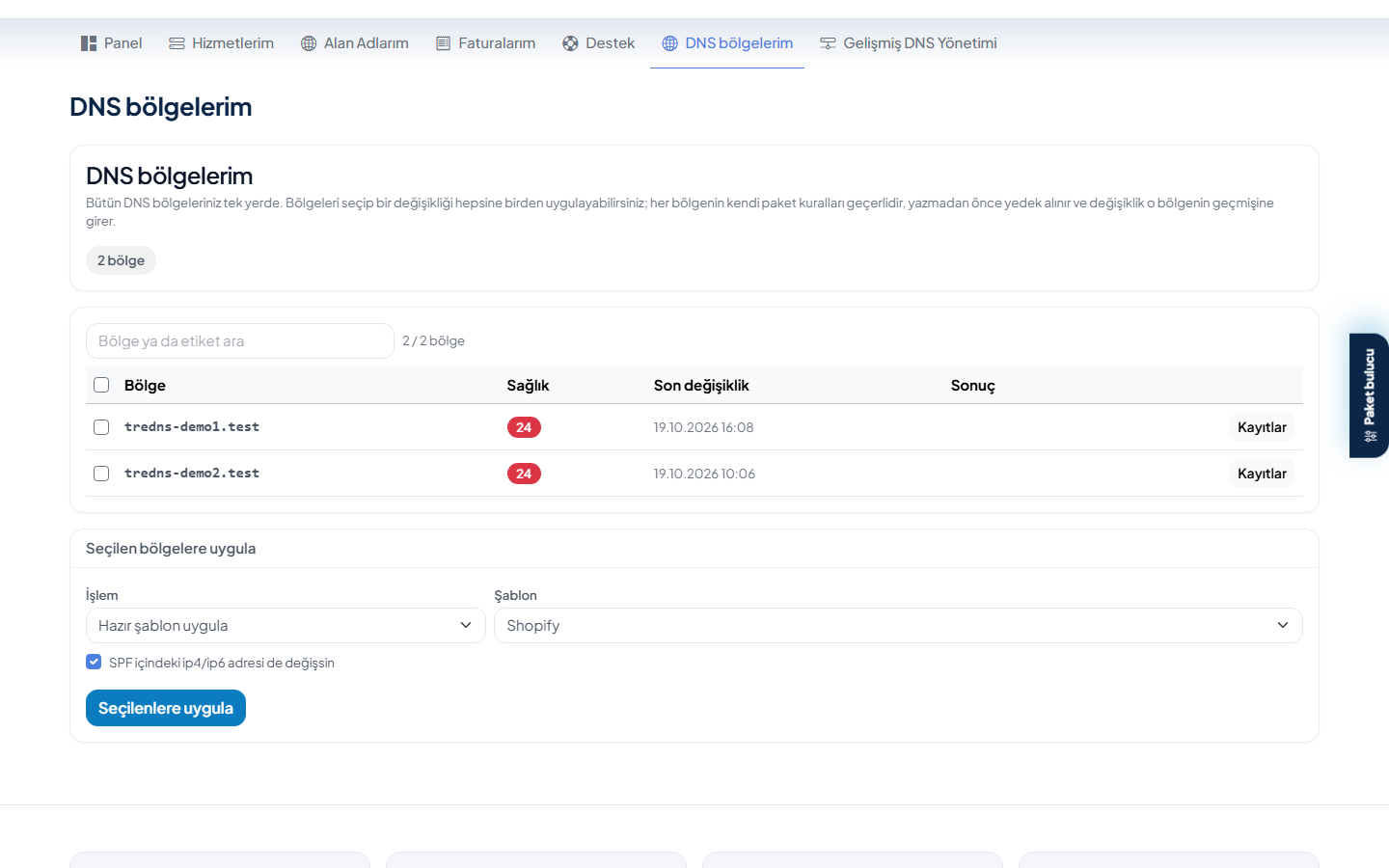Open Kayıtlar for tredns-demo2.test

(x=1262, y=474)
